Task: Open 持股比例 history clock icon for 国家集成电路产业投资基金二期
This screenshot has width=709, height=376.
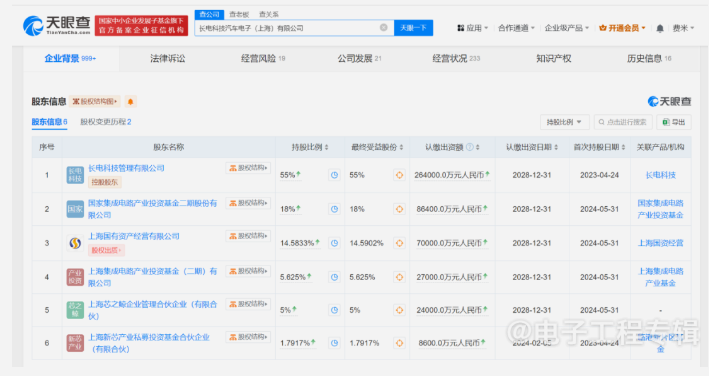Action: click(334, 209)
